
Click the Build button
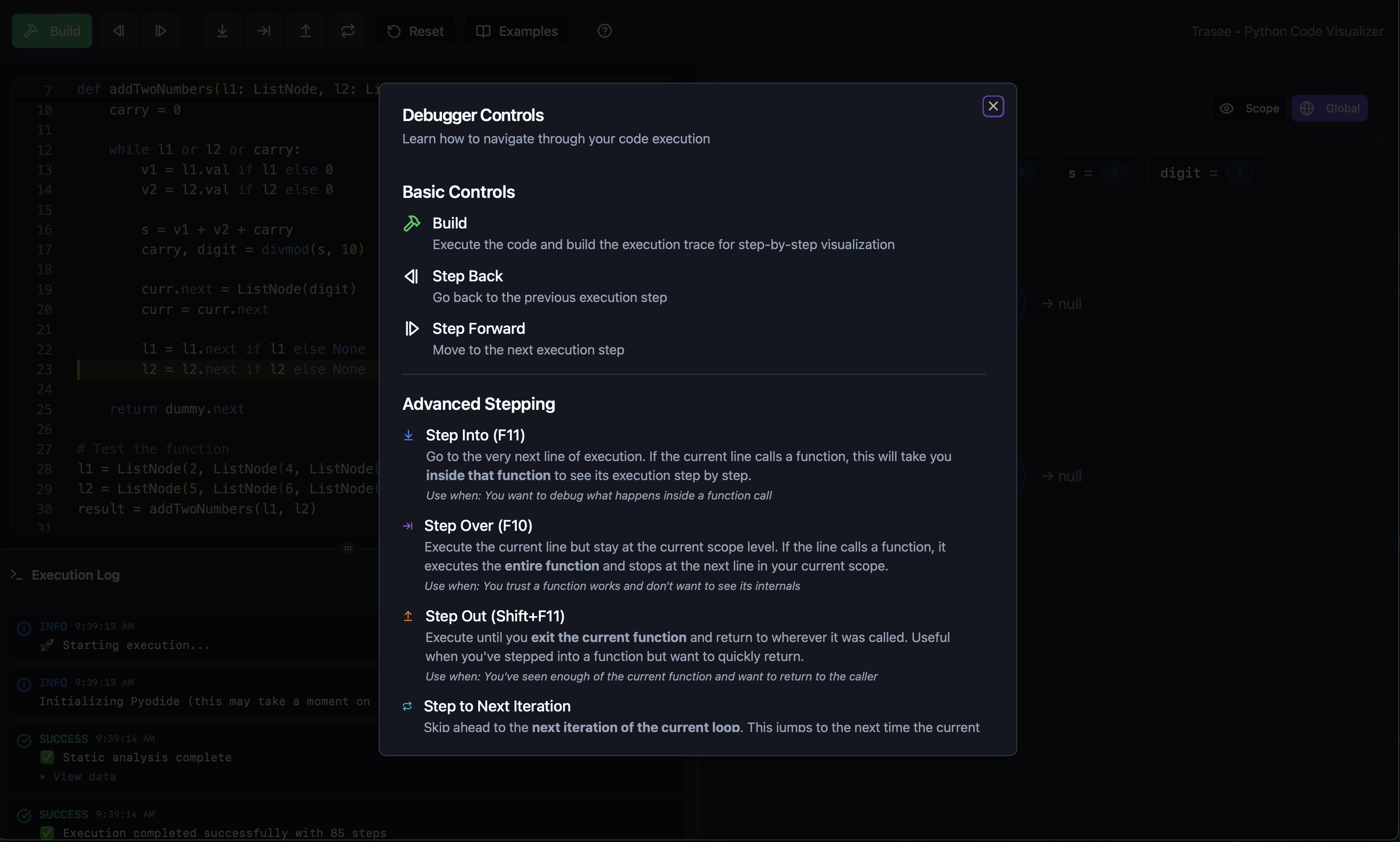pos(52,31)
